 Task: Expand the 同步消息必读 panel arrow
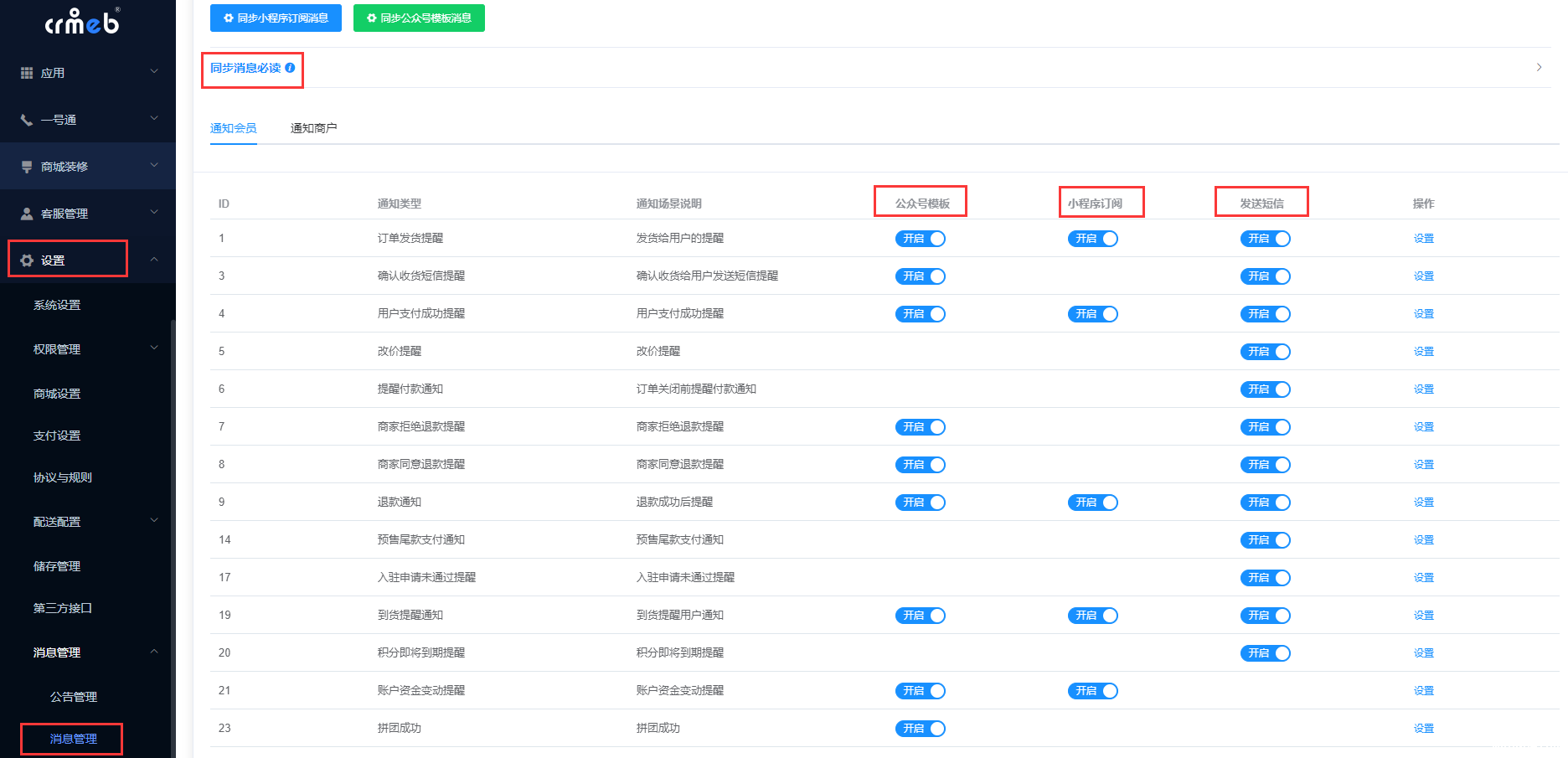[x=1539, y=67]
